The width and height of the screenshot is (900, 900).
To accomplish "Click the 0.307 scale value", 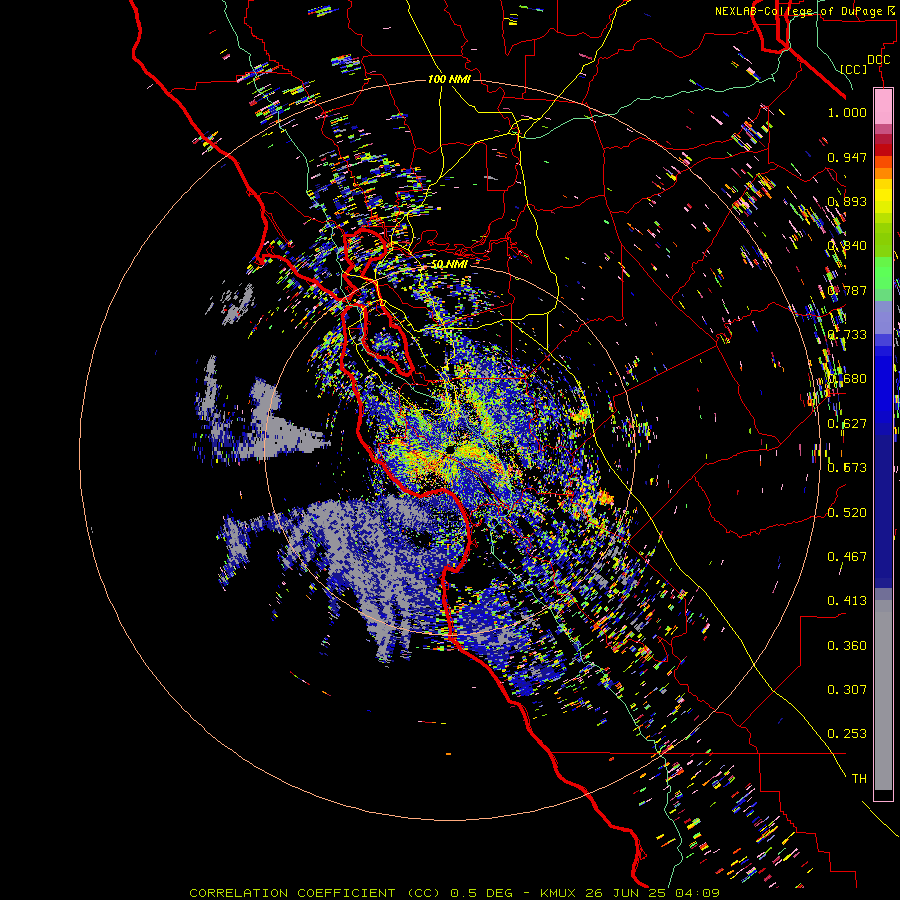I will [847, 689].
